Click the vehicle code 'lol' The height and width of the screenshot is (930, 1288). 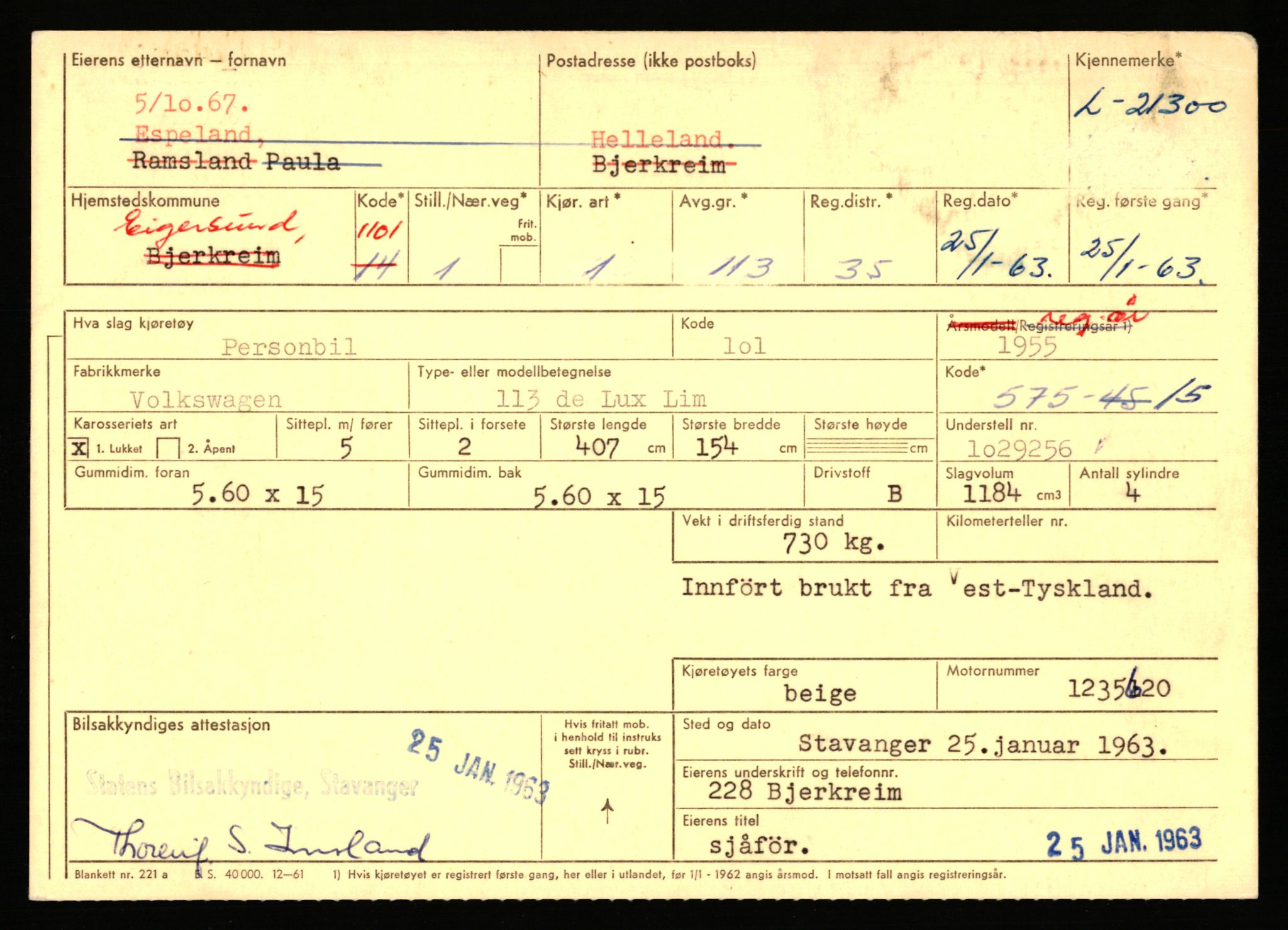click(x=745, y=346)
